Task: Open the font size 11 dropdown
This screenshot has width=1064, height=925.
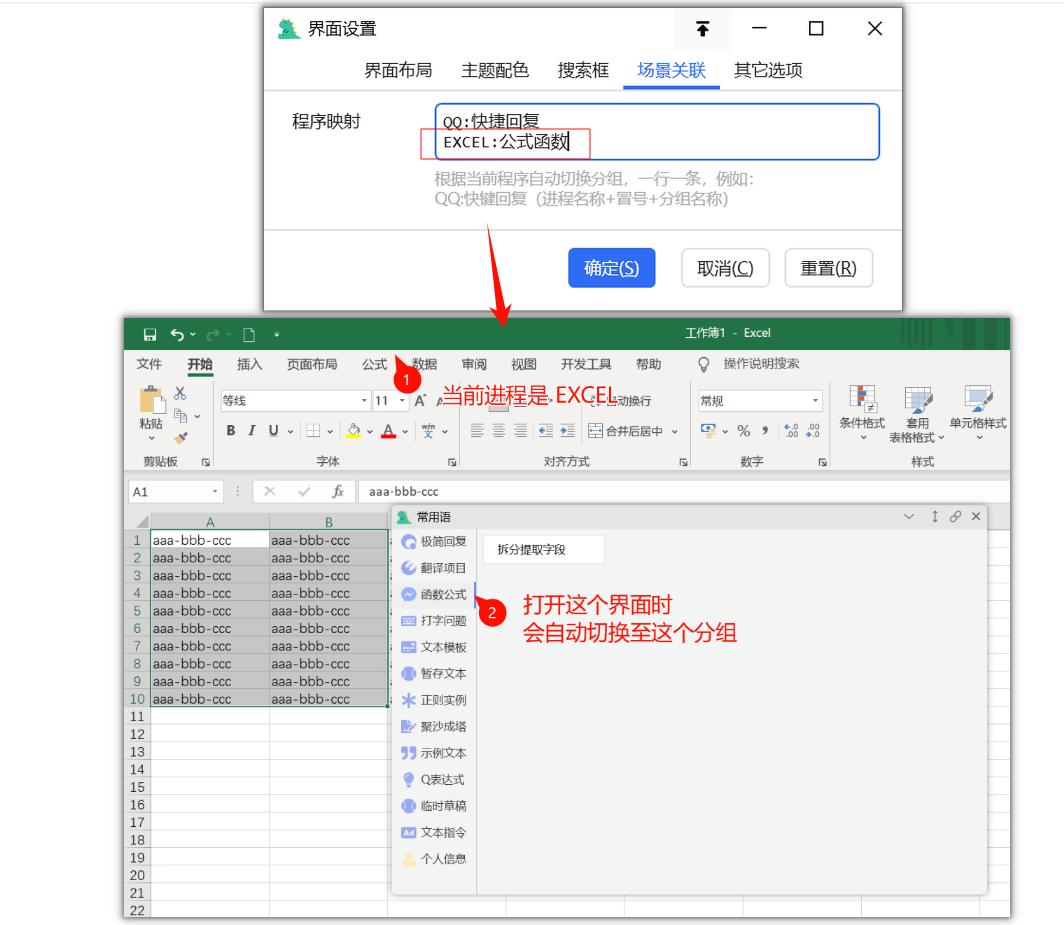Action: point(402,400)
